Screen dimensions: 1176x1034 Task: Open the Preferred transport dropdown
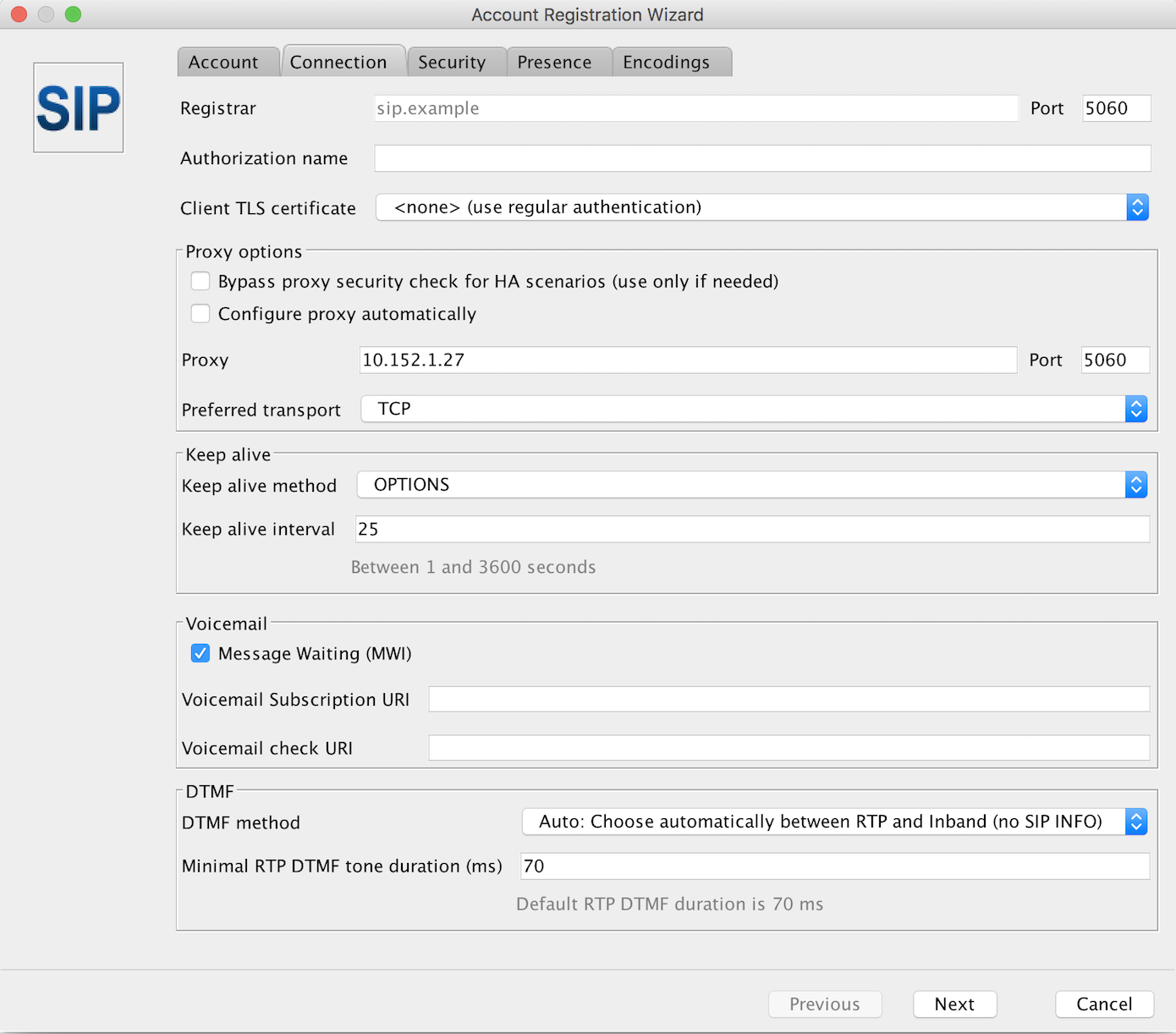1137,409
